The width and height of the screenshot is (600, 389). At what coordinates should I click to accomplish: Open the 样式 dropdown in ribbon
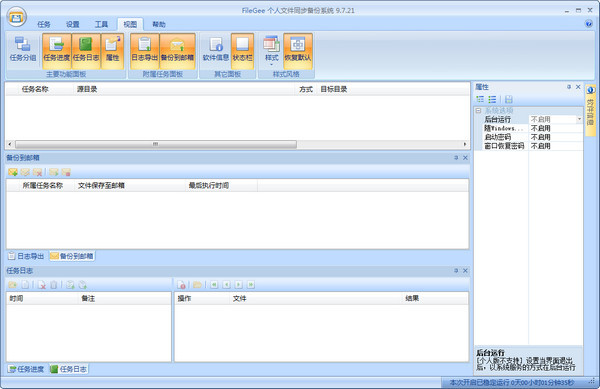[271, 50]
